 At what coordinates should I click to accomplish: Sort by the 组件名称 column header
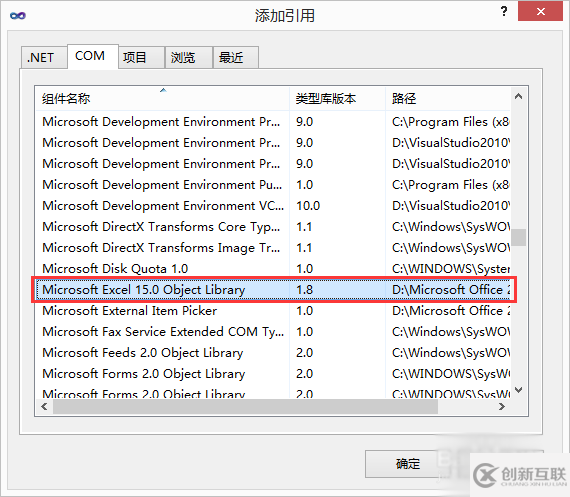(x=162, y=99)
